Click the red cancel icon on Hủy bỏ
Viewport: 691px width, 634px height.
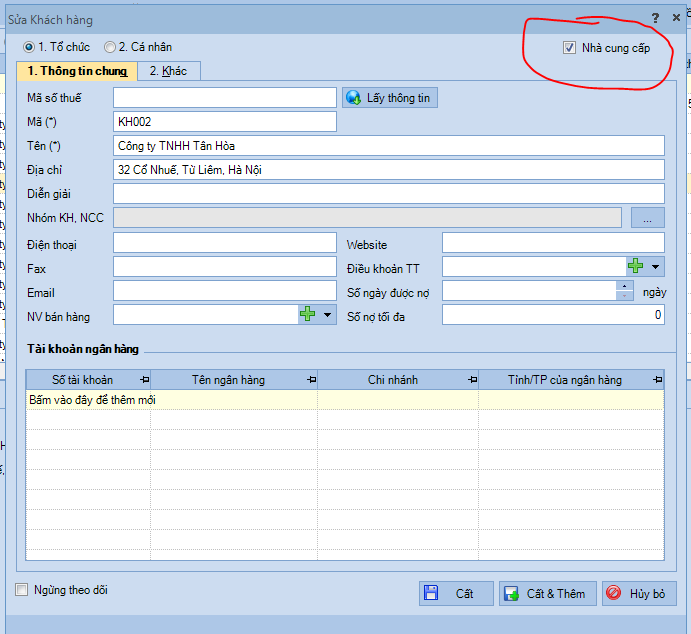[x=613, y=593]
